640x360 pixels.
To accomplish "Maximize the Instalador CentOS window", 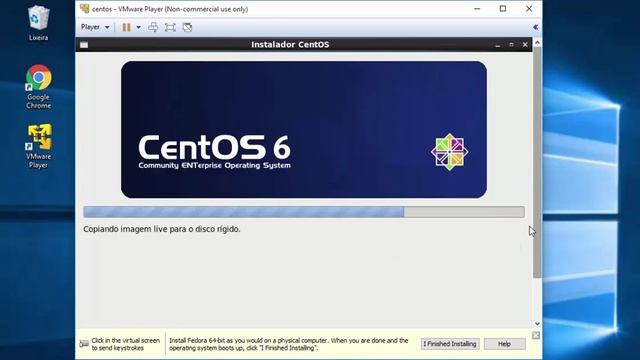I will pos(511,45).
